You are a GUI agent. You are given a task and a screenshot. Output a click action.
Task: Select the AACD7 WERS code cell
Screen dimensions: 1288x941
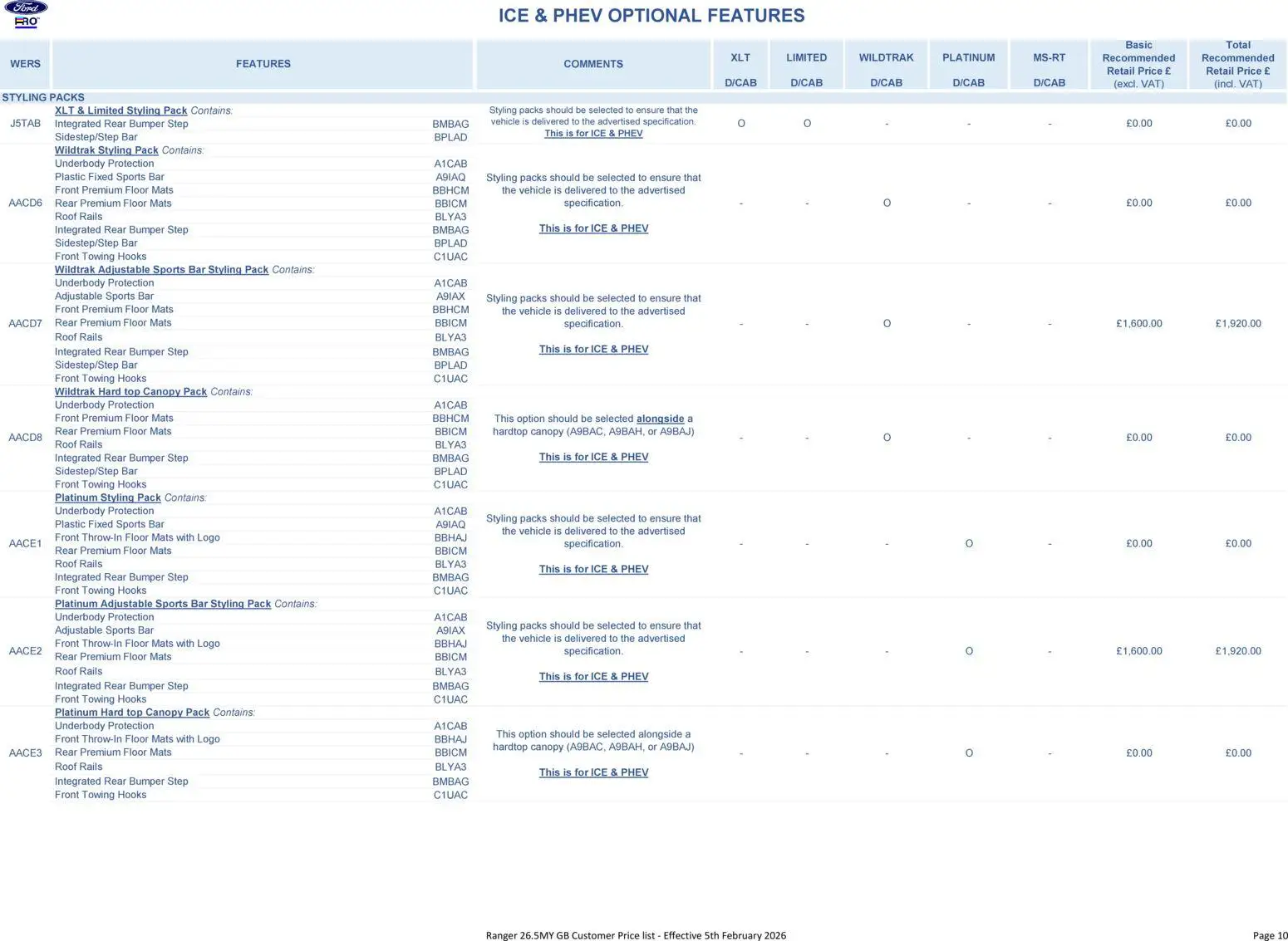tap(25, 323)
